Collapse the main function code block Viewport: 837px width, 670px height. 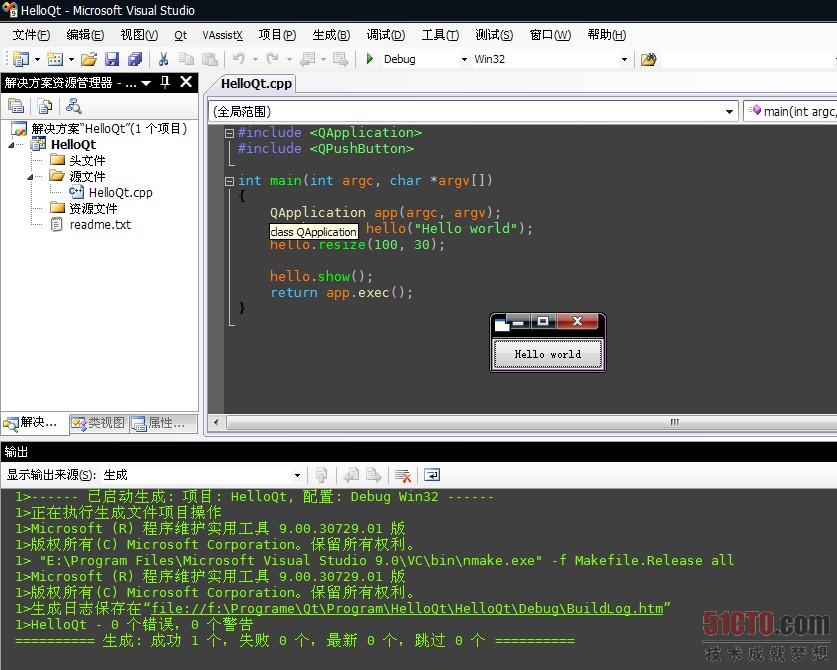(229, 181)
